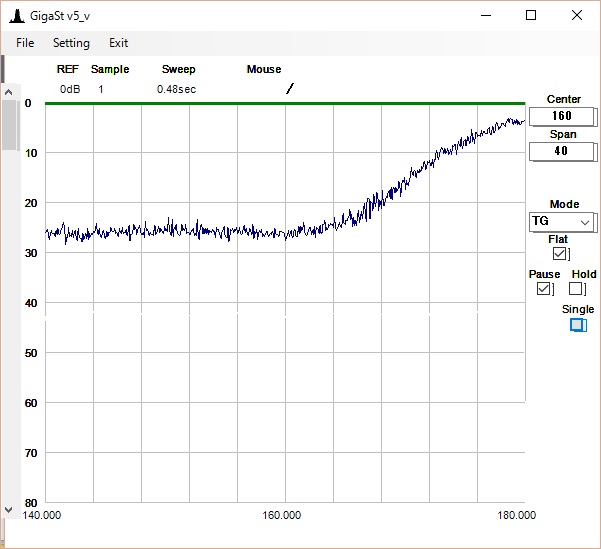Maximize the GigaSt window
This screenshot has width=601, height=549.
[x=531, y=16]
